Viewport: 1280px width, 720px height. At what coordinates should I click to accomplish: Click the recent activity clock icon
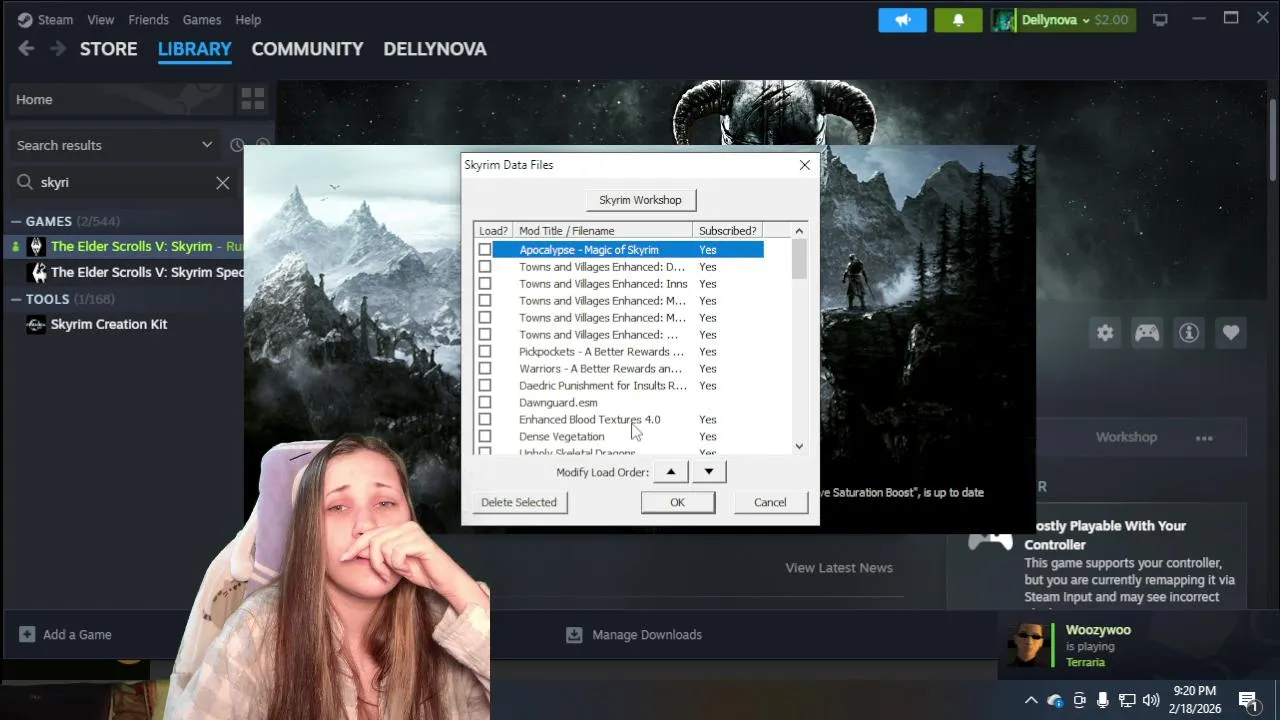[237, 145]
